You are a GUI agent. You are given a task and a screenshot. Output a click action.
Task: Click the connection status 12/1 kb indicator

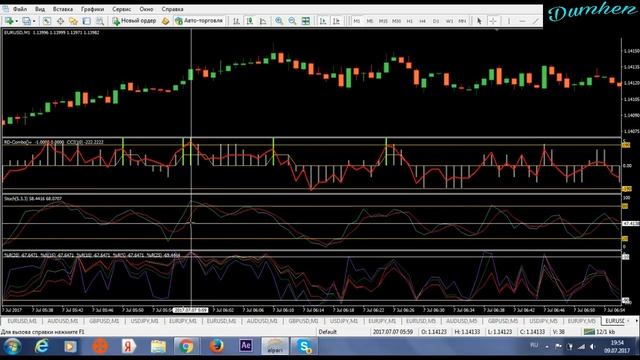coord(600,332)
